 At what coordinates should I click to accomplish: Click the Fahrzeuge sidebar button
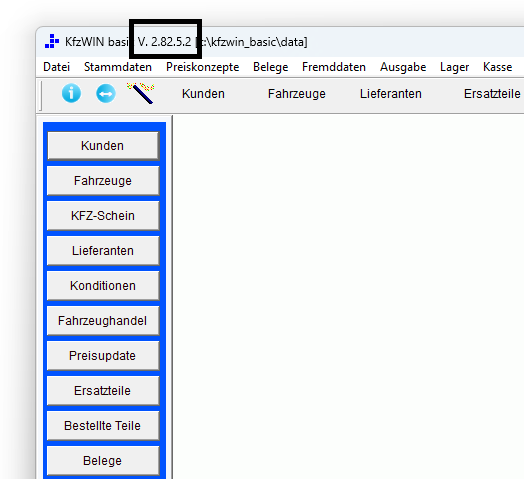pos(103,181)
